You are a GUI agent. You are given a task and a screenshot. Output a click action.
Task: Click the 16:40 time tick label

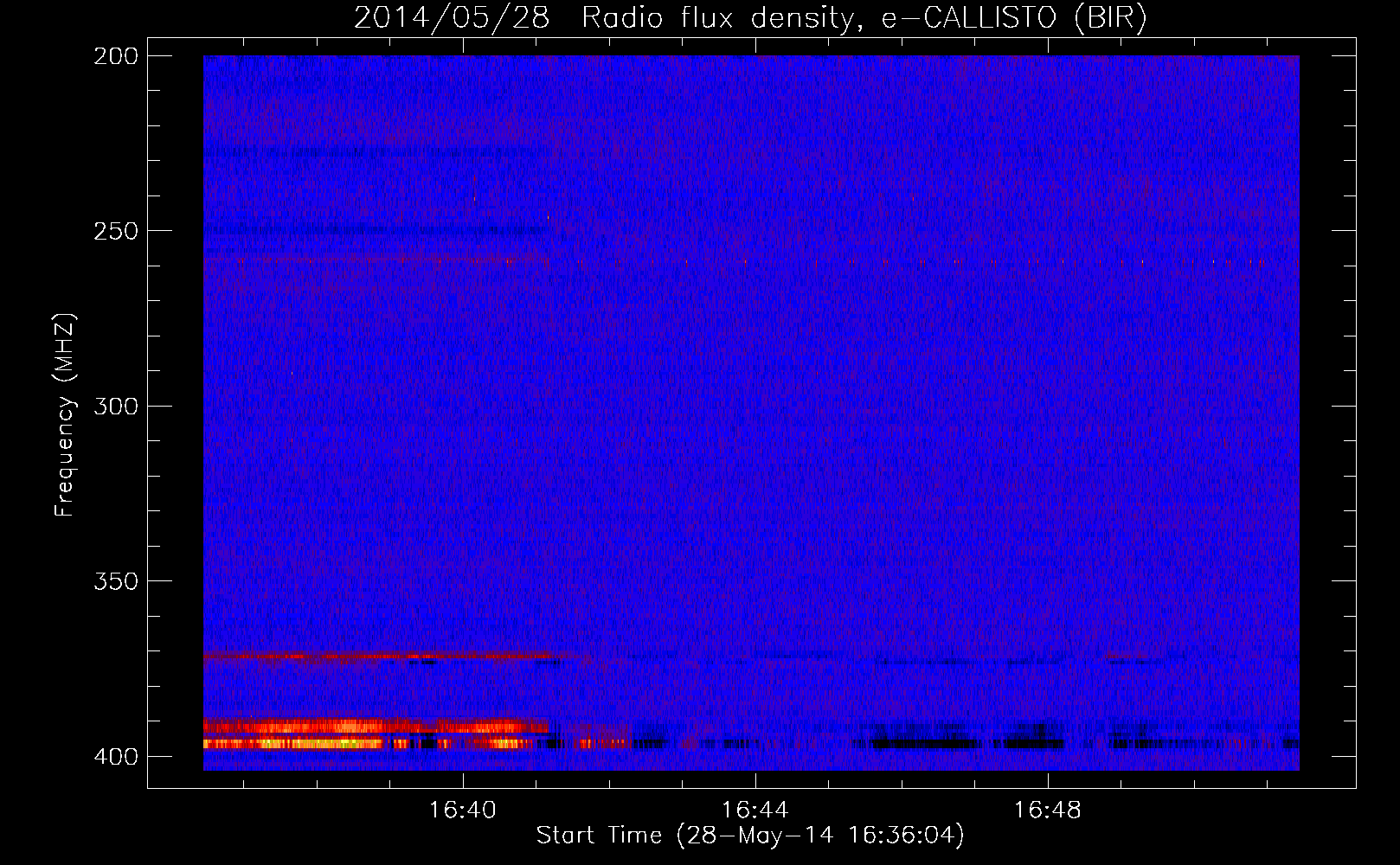click(463, 811)
